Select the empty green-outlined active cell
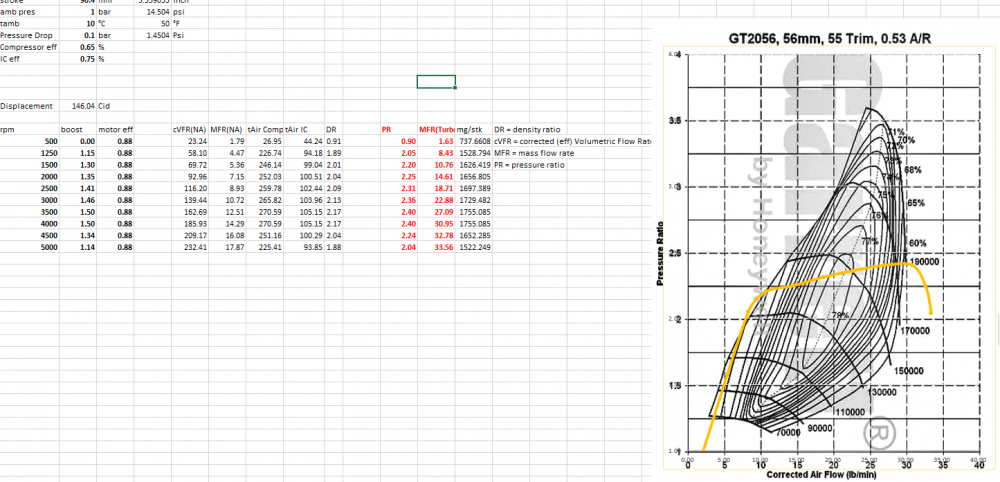 pos(436,82)
